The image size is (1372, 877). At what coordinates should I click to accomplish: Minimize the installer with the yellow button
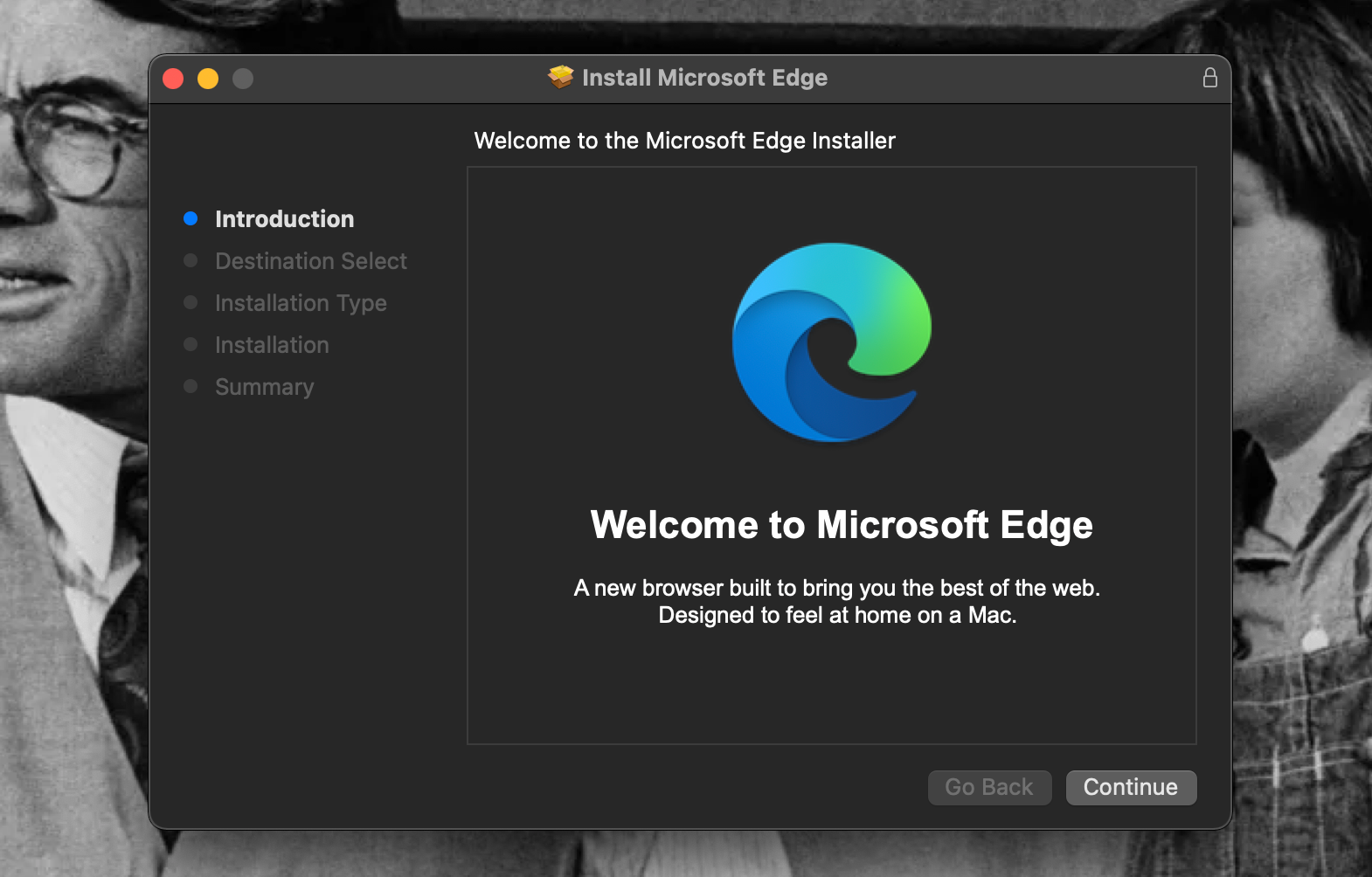208,79
